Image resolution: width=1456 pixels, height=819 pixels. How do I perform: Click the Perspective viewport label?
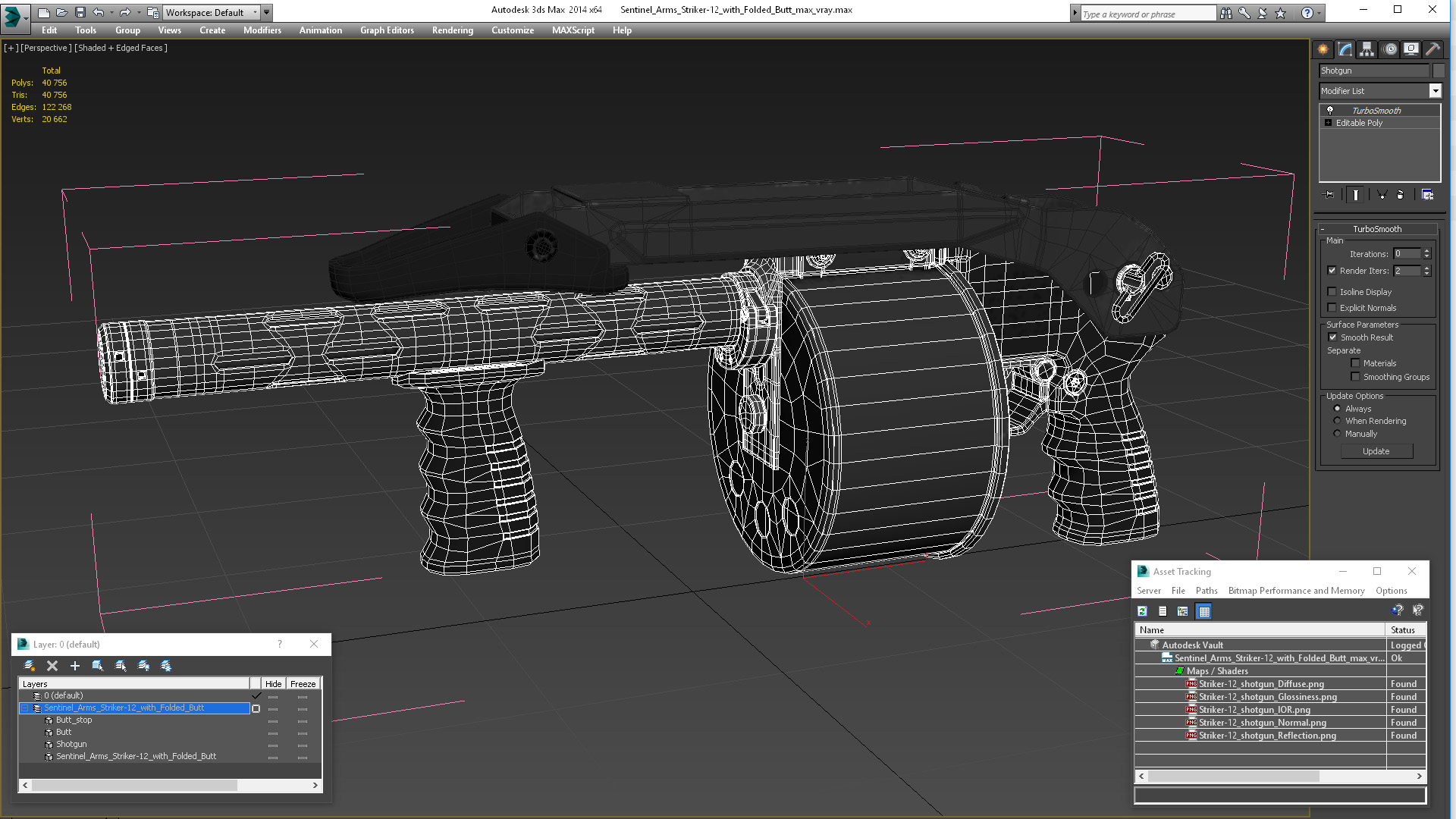click(x=46, y=48)
